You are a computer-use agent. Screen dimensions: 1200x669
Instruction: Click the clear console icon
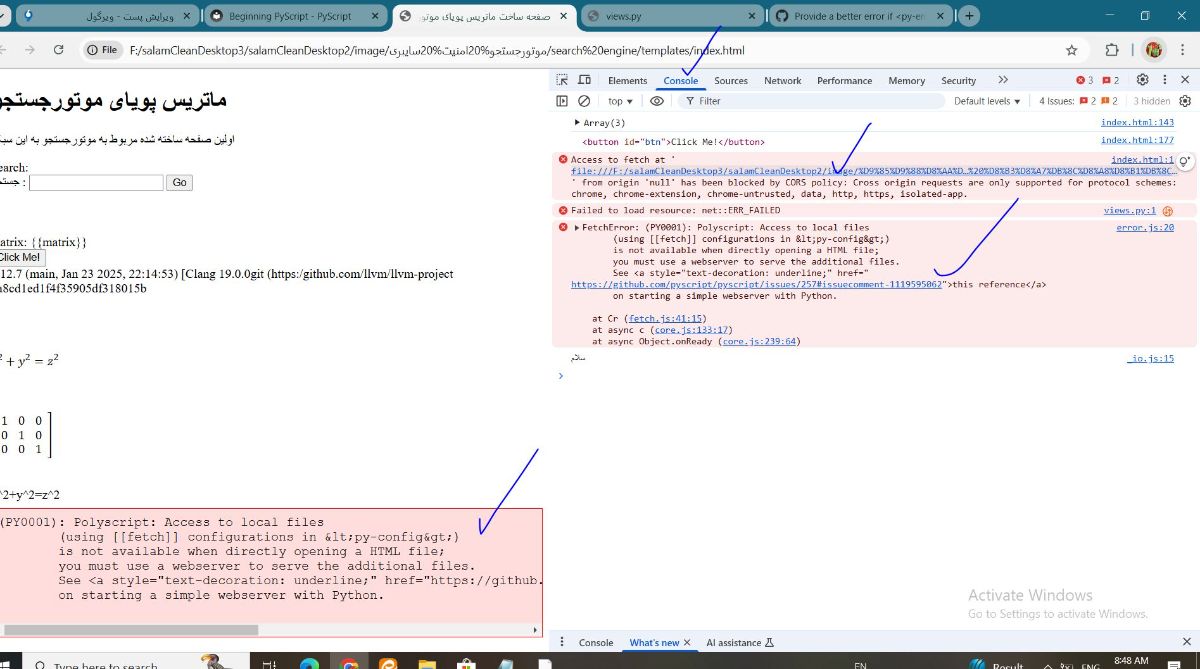click(x=584, y=101)
